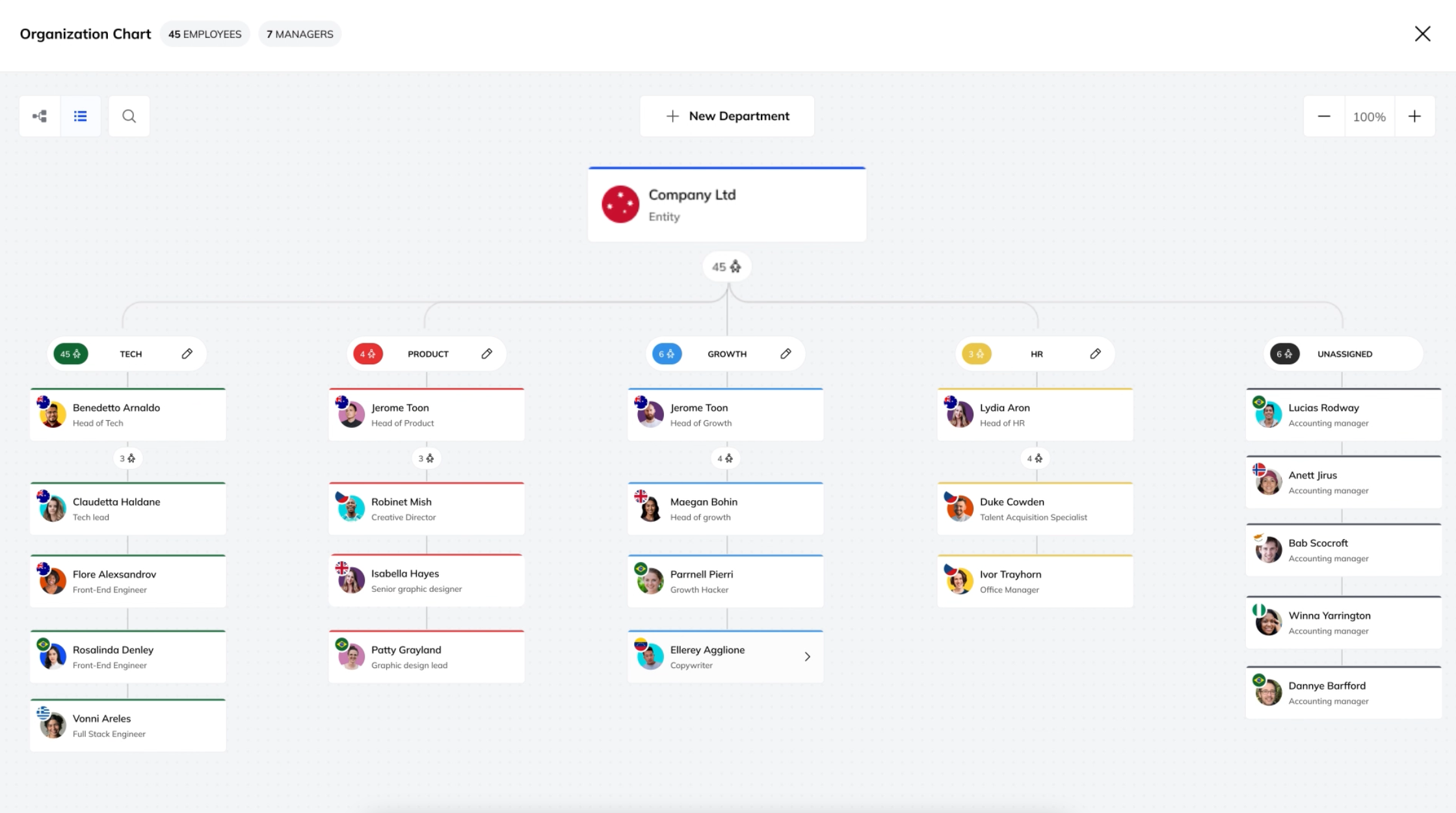Select the UNASSIGNED department label
The height and width of the screenshot is (813, 1456).
[1345, 354]
